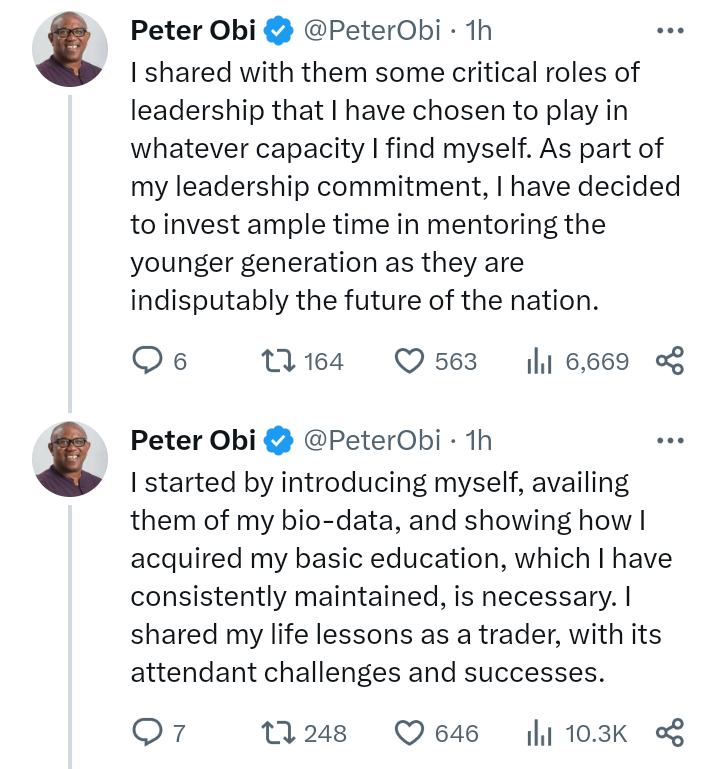The image size is (720, 769).
Task: Click @PeterObi handle on second tweet
Action: click(x=369, y=440)
